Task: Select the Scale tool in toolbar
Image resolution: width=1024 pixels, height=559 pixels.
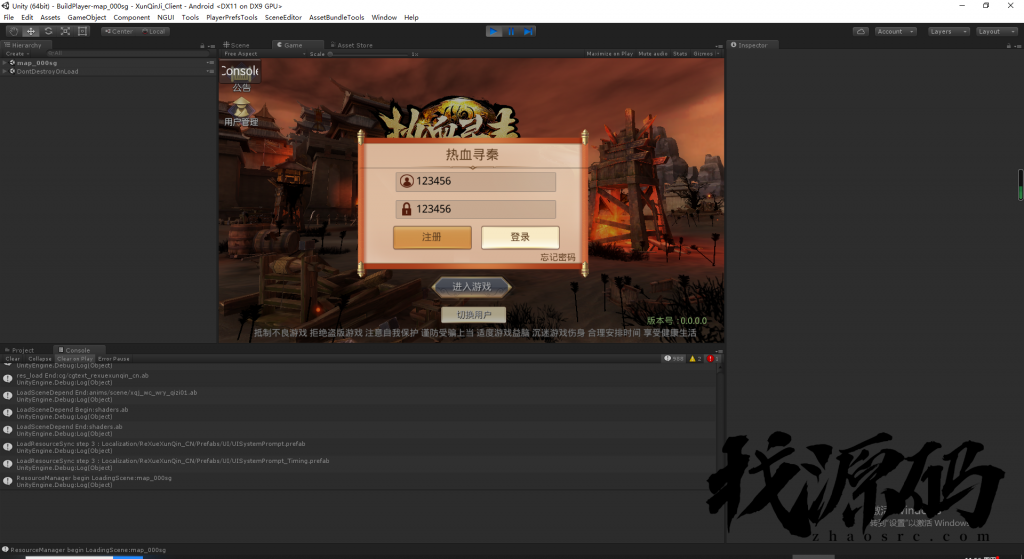Action: [x=65, y=31]
